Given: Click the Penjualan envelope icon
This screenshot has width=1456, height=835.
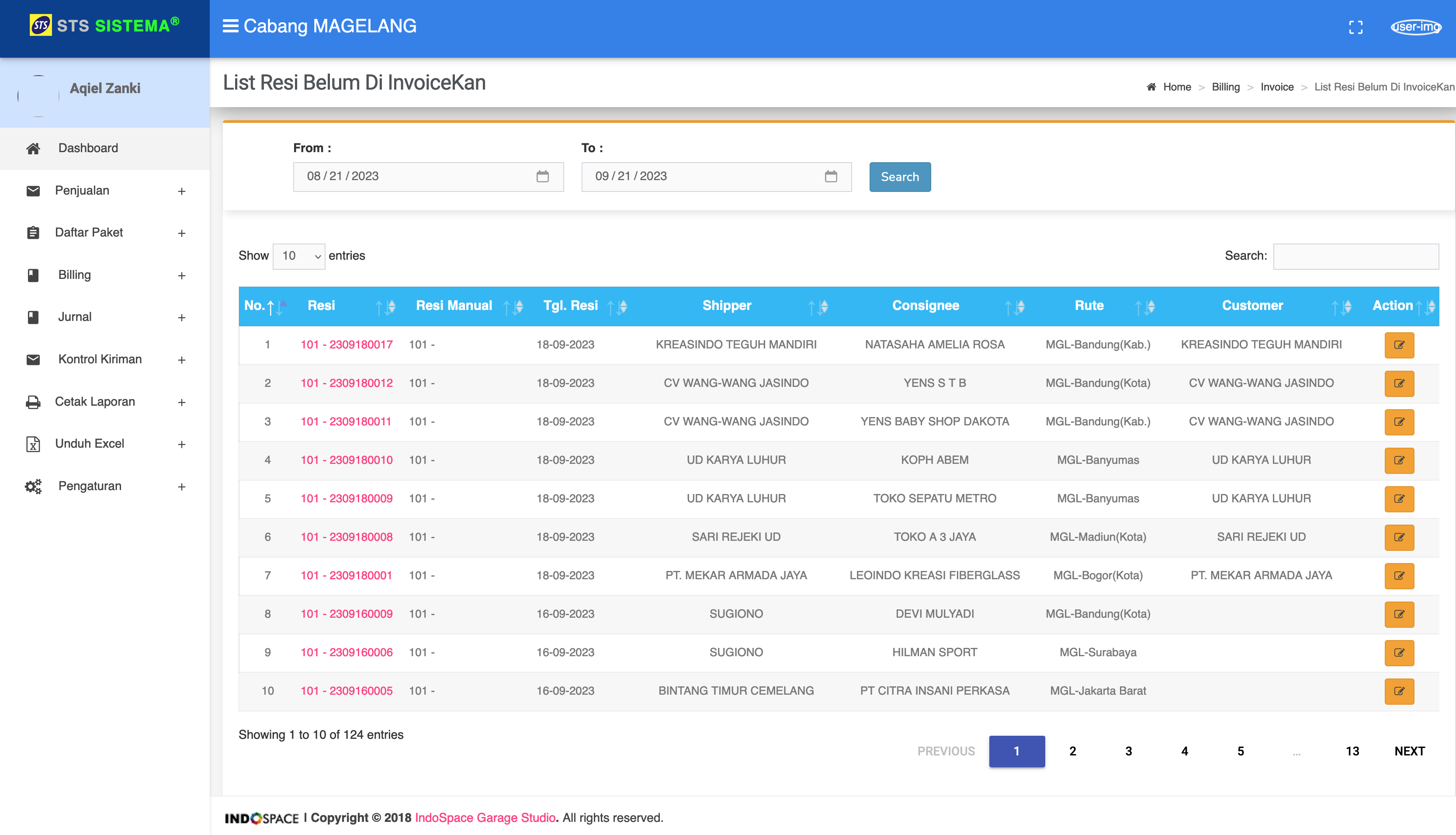Looking at the screenshot, I should pos(33,191).
